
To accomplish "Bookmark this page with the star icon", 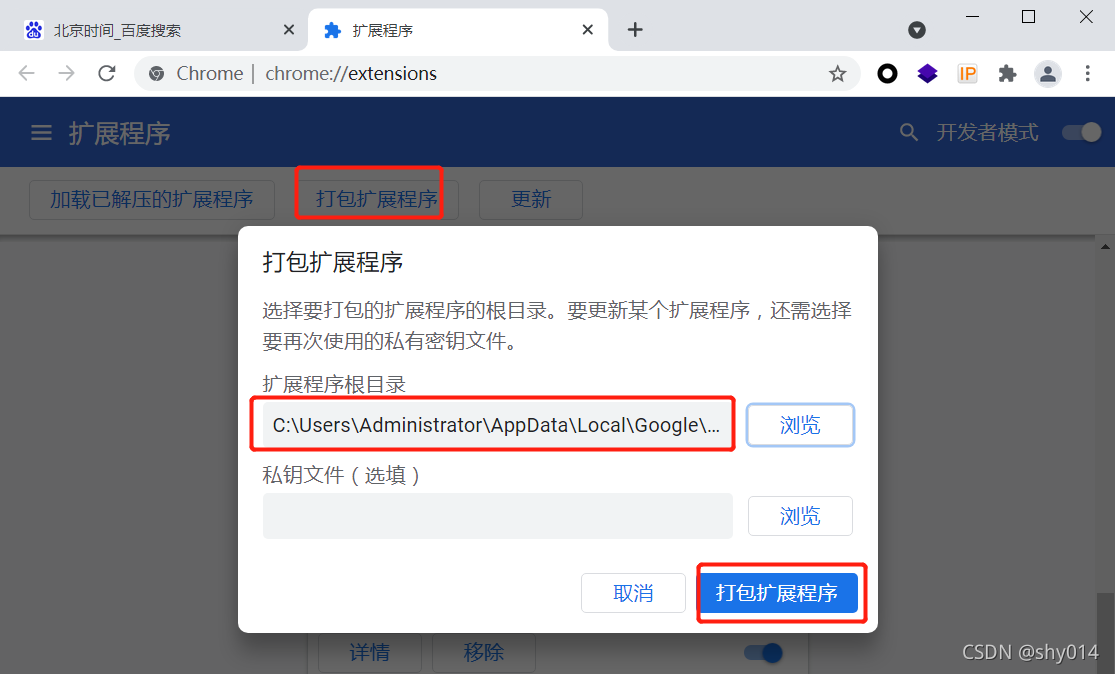I will [837, 73].
